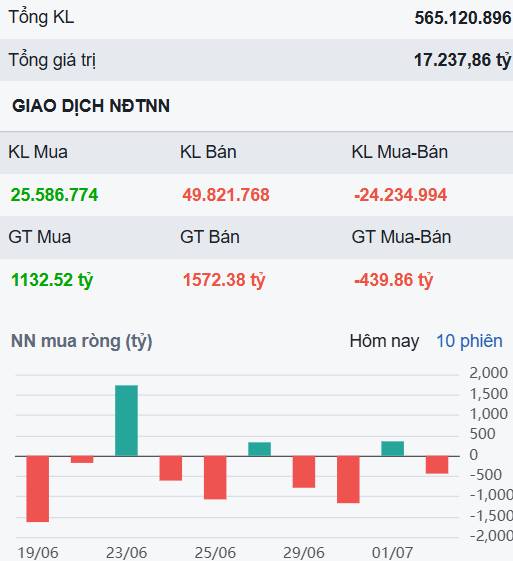
Task: Click the 2,000 y-axis label
Action: coord(488,373)
